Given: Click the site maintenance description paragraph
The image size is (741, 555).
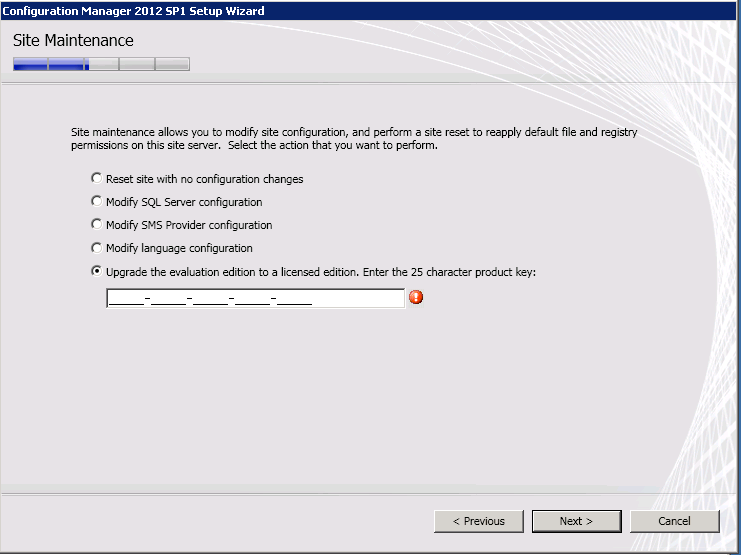Looking at the screenshot, I should pyautogui.click(x=354, y=139).
